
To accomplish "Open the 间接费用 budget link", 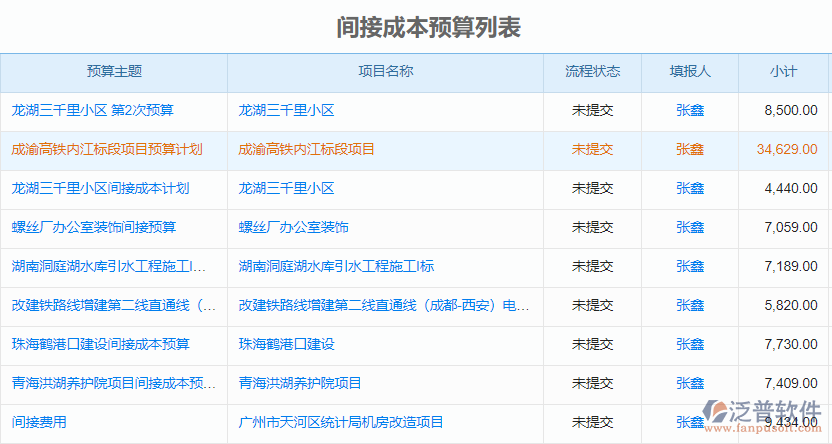I will click(x=39, y=422).
